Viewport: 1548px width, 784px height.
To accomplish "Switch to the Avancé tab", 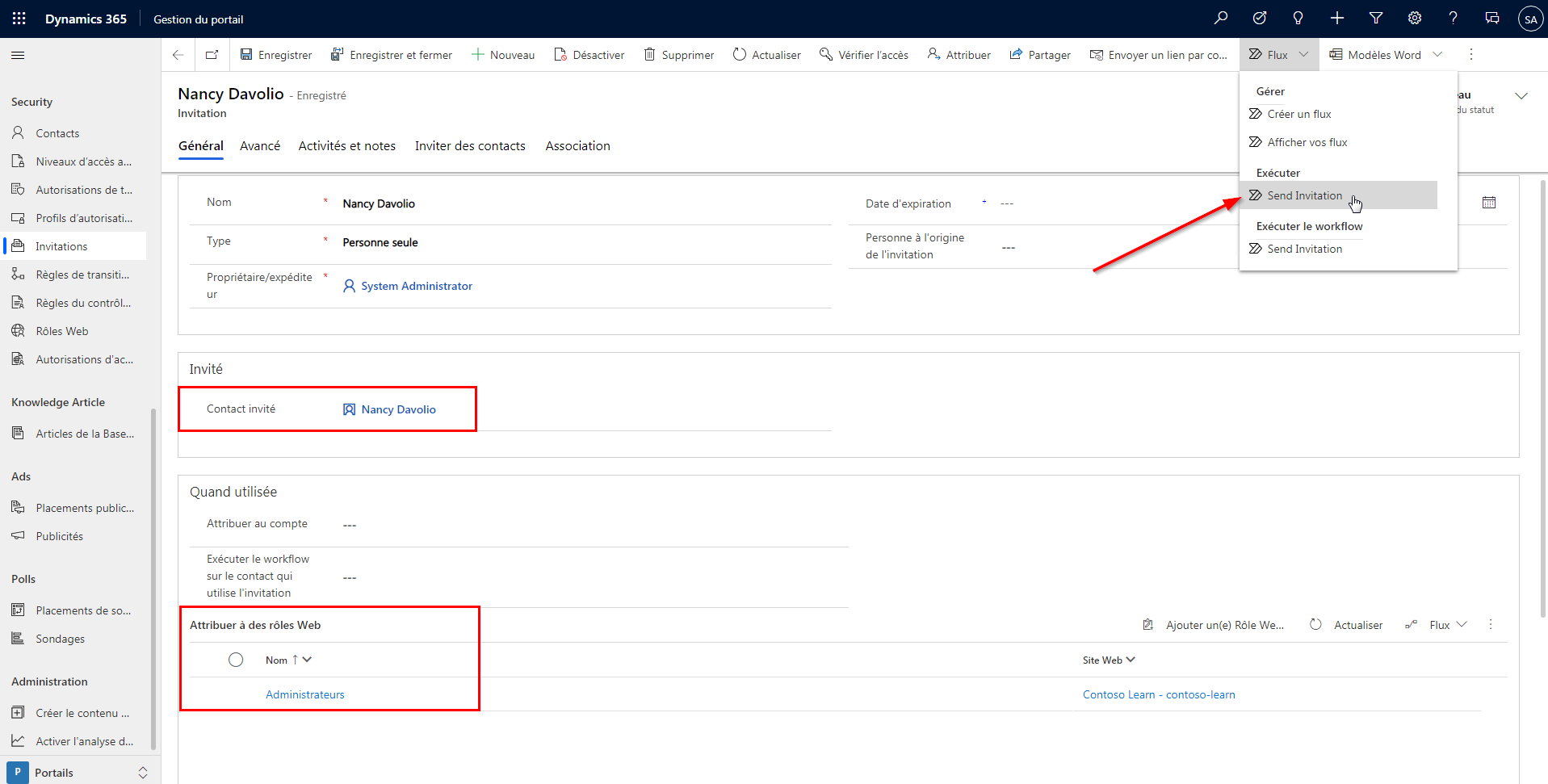I will (260, 146).
